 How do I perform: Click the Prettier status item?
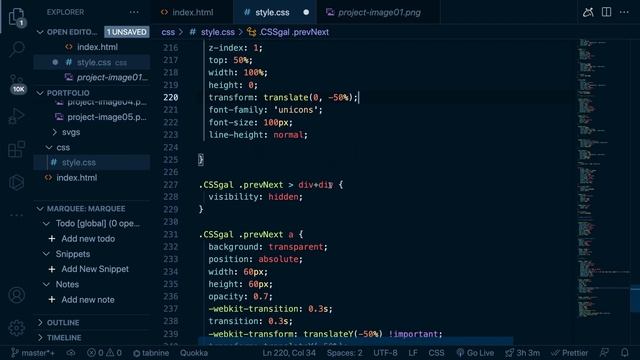pyautogui.click(x=569, y=353)
